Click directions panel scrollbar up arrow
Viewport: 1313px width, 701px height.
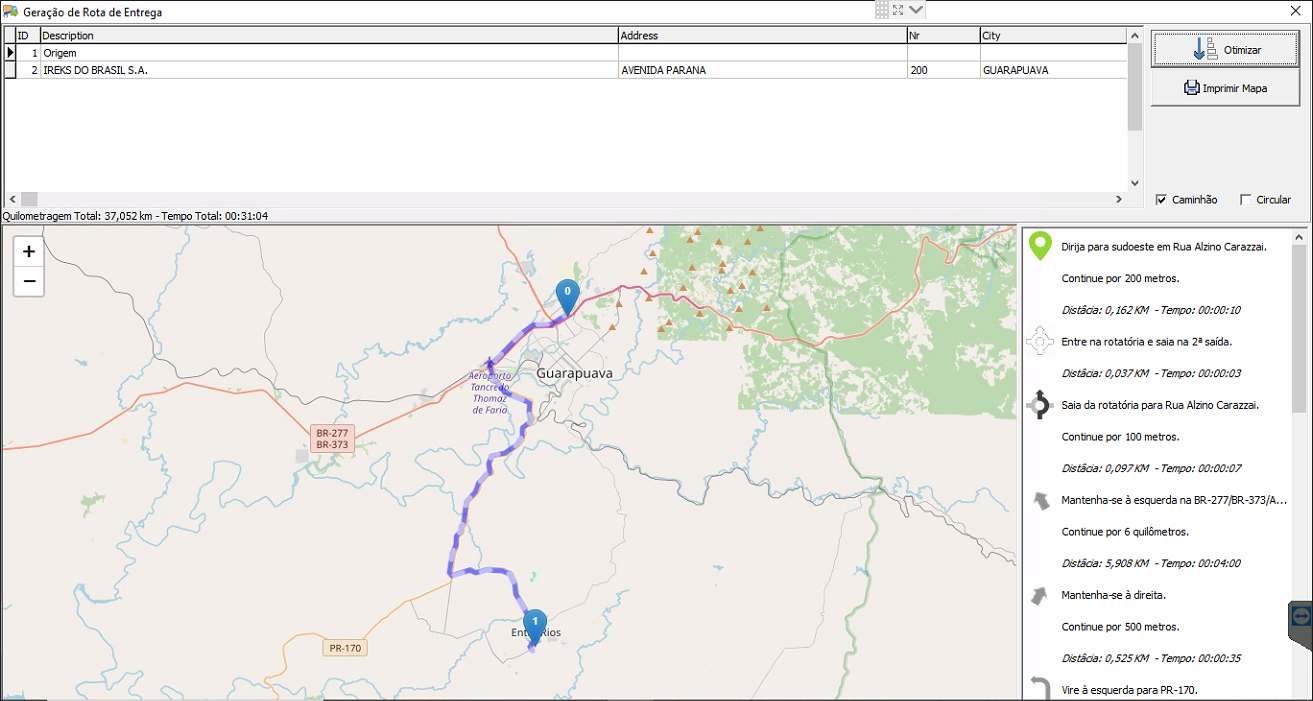click(x=1299, y=237)
